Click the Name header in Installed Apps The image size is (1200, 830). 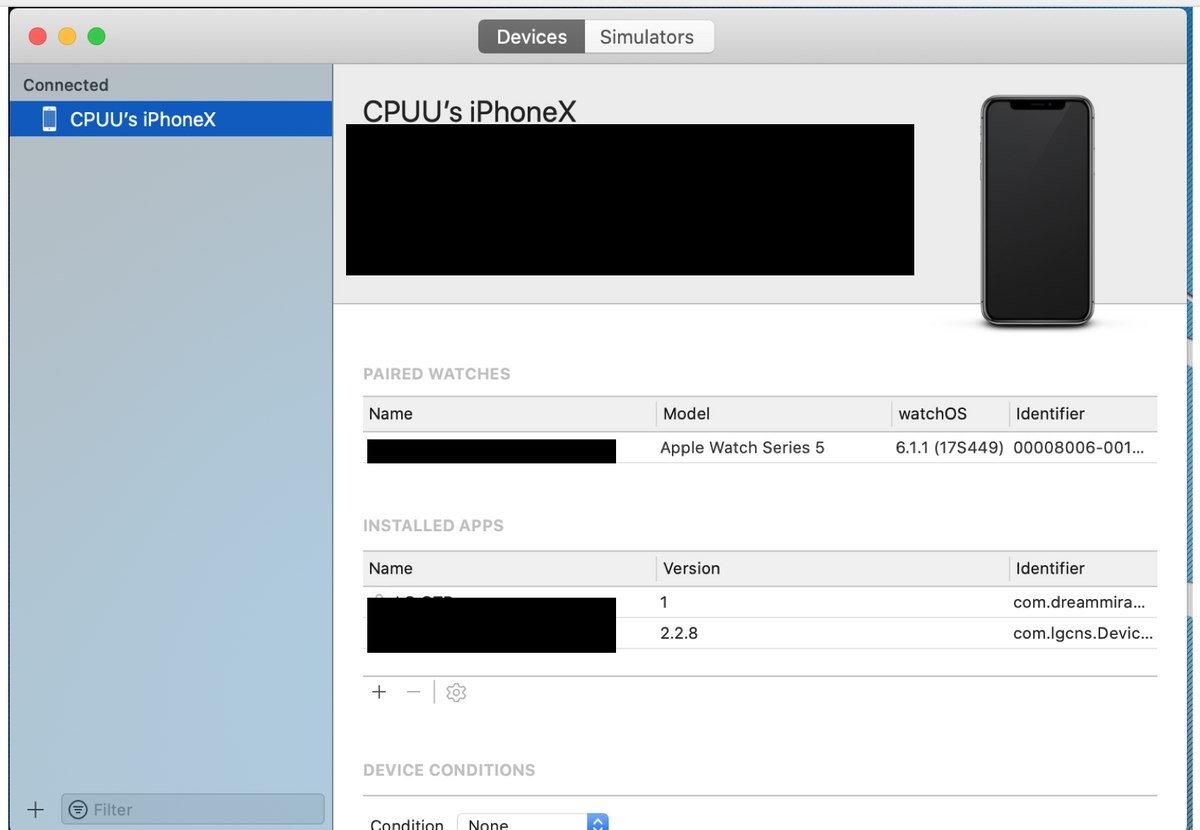click(x=509, y=568)
